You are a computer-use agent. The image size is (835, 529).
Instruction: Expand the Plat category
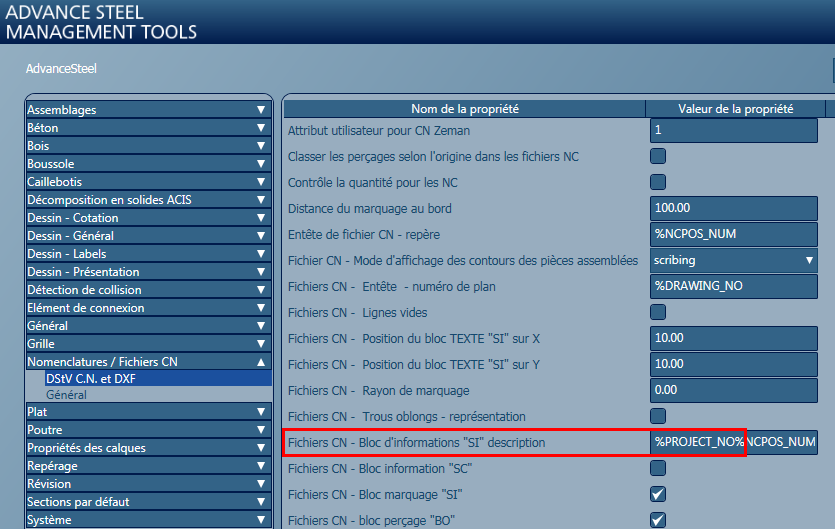149,412
